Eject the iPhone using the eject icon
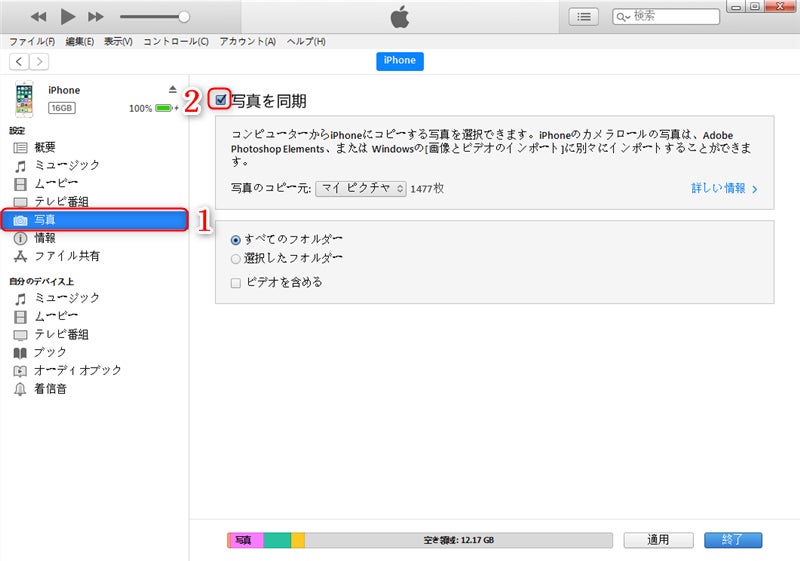The height and width of the screenshot is (561, 800). 172,89
